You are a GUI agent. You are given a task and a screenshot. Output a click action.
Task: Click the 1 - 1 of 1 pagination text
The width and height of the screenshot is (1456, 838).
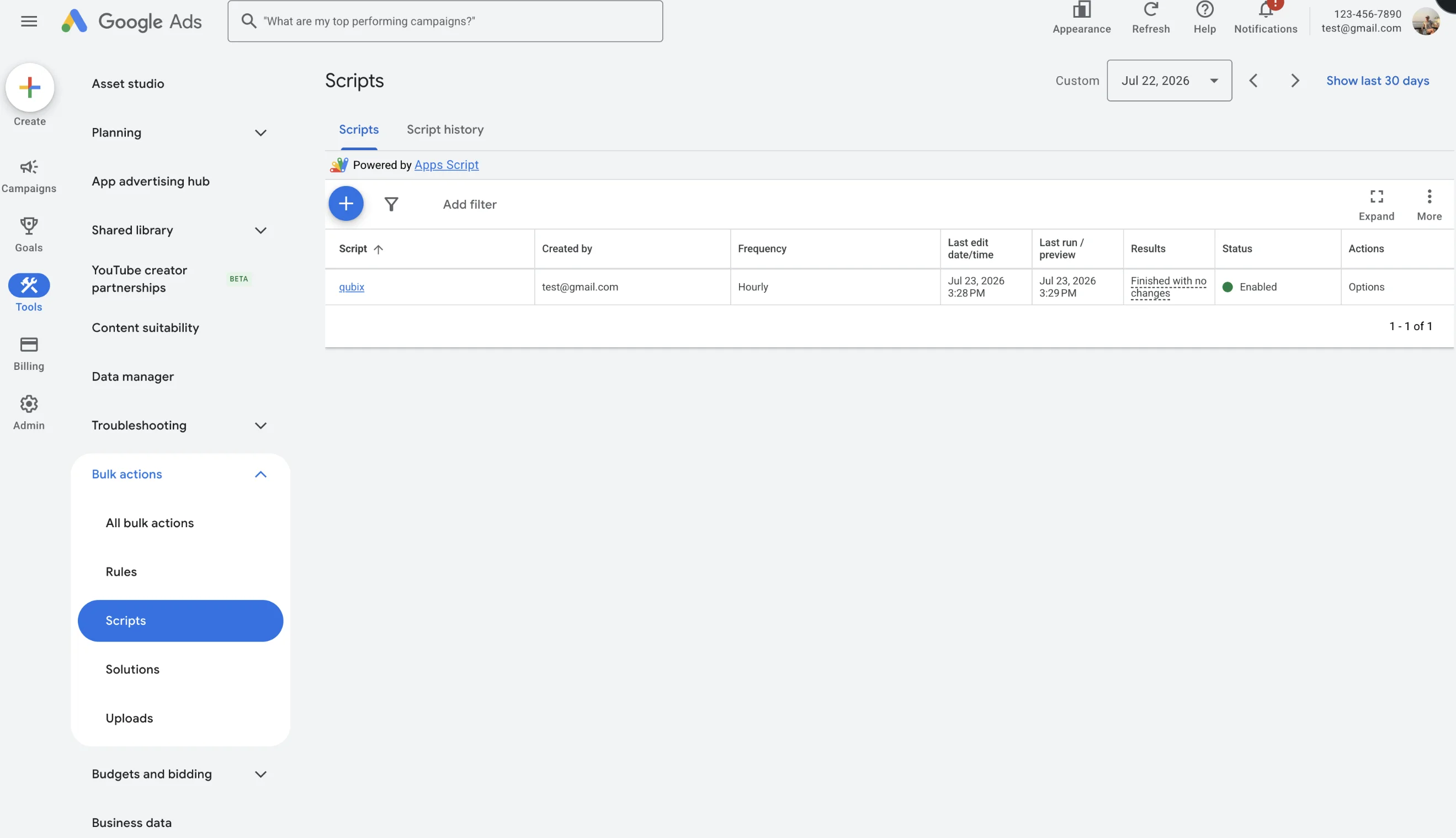[1410, 326]
